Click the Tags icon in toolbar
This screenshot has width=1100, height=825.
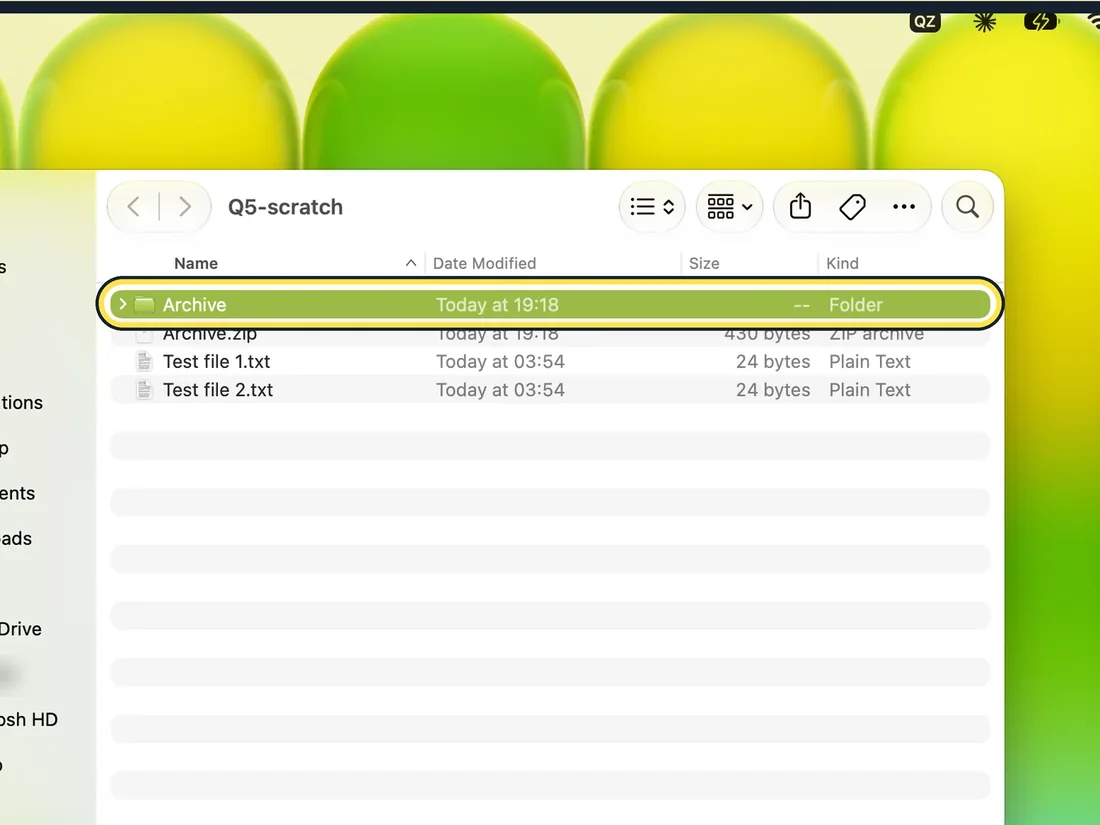[852, 207]
